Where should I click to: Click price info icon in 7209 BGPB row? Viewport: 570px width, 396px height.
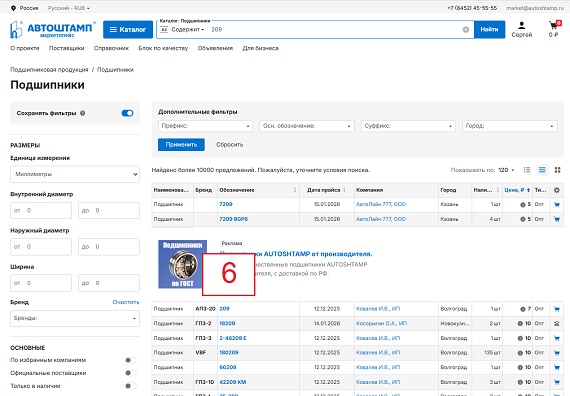pyautogui.click(x=523, y=219)
